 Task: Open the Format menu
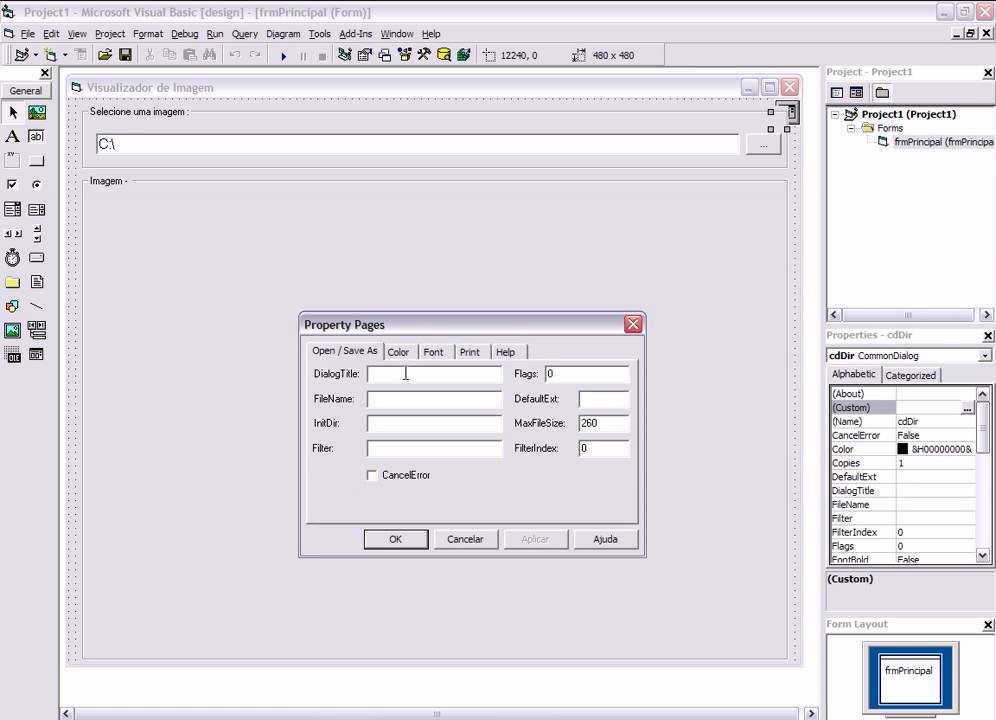148,34
